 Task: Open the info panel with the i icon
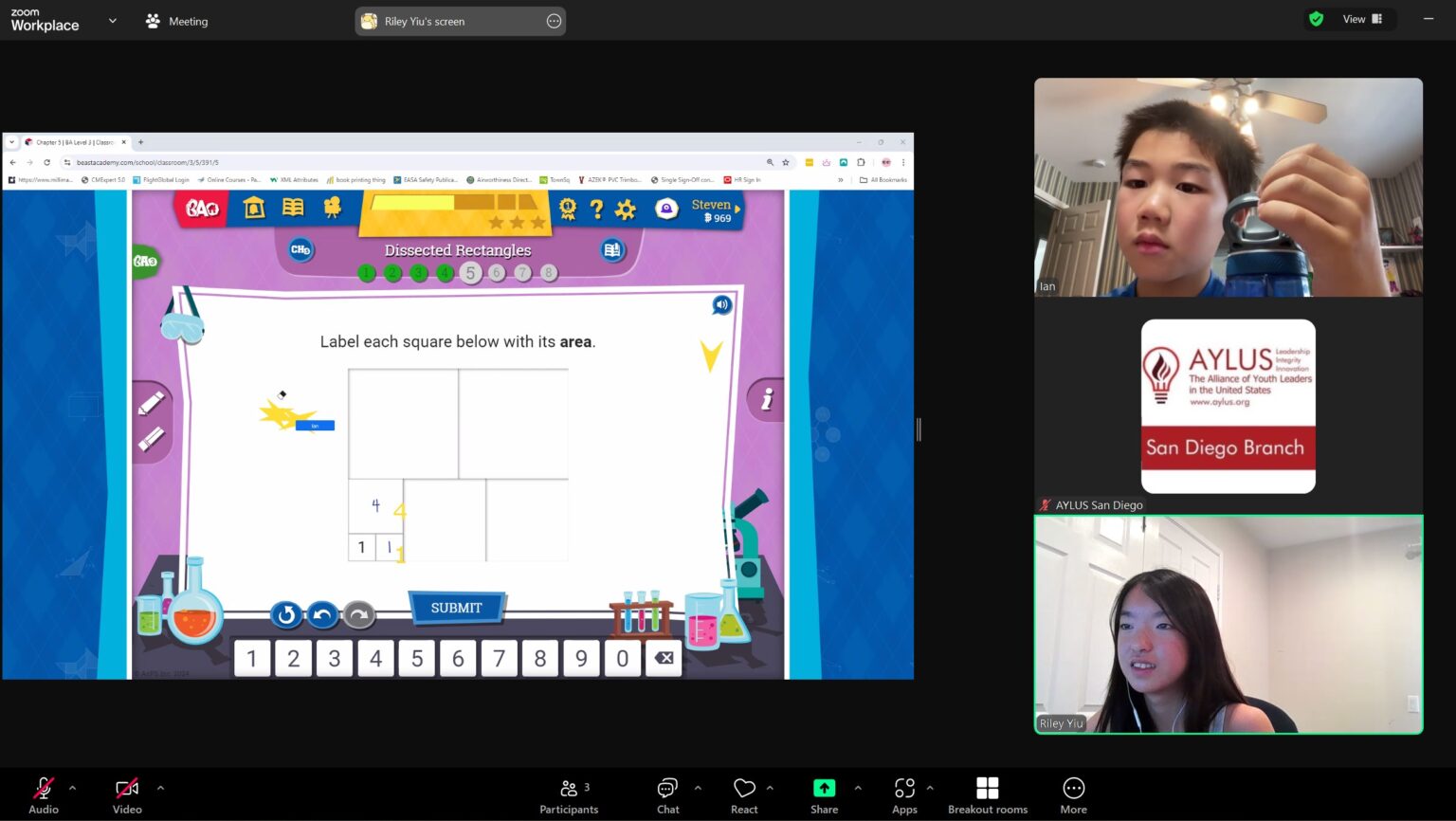(x=767, y=400)
